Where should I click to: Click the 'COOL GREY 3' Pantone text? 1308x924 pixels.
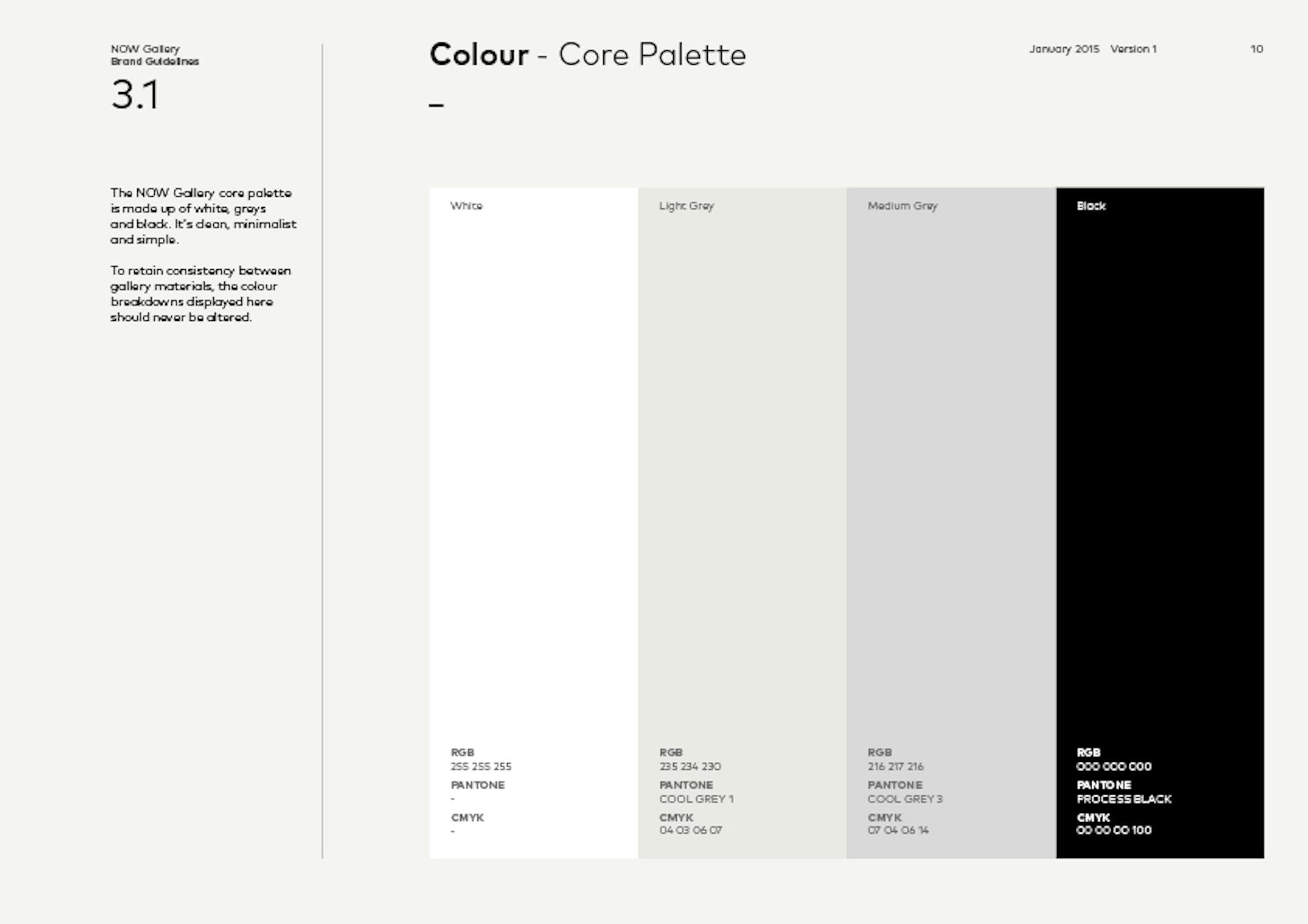pos(905,799)
